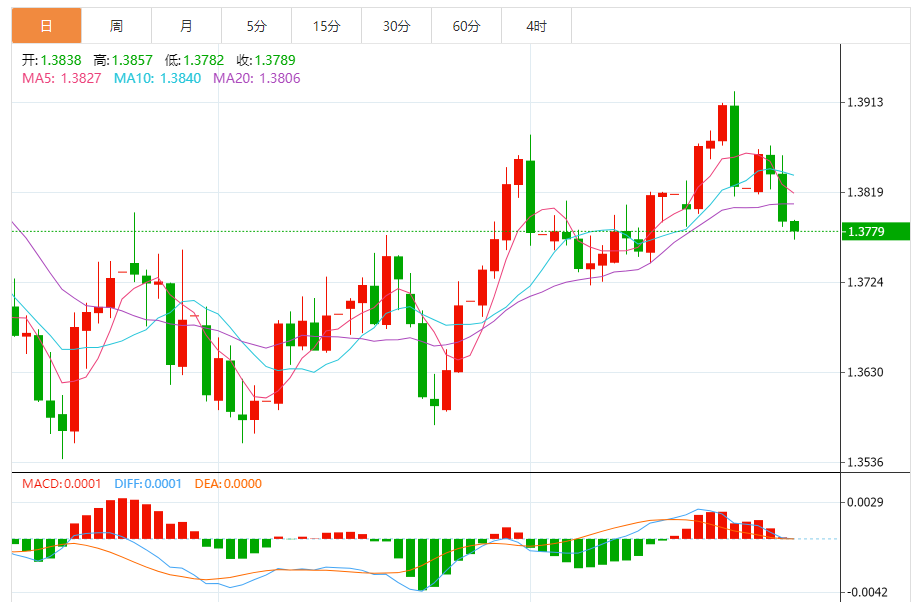This screenshot has width=919, height=602.
Task: Click the MA20: 1.3806 indicator label
Action: (x=257, y=78)
